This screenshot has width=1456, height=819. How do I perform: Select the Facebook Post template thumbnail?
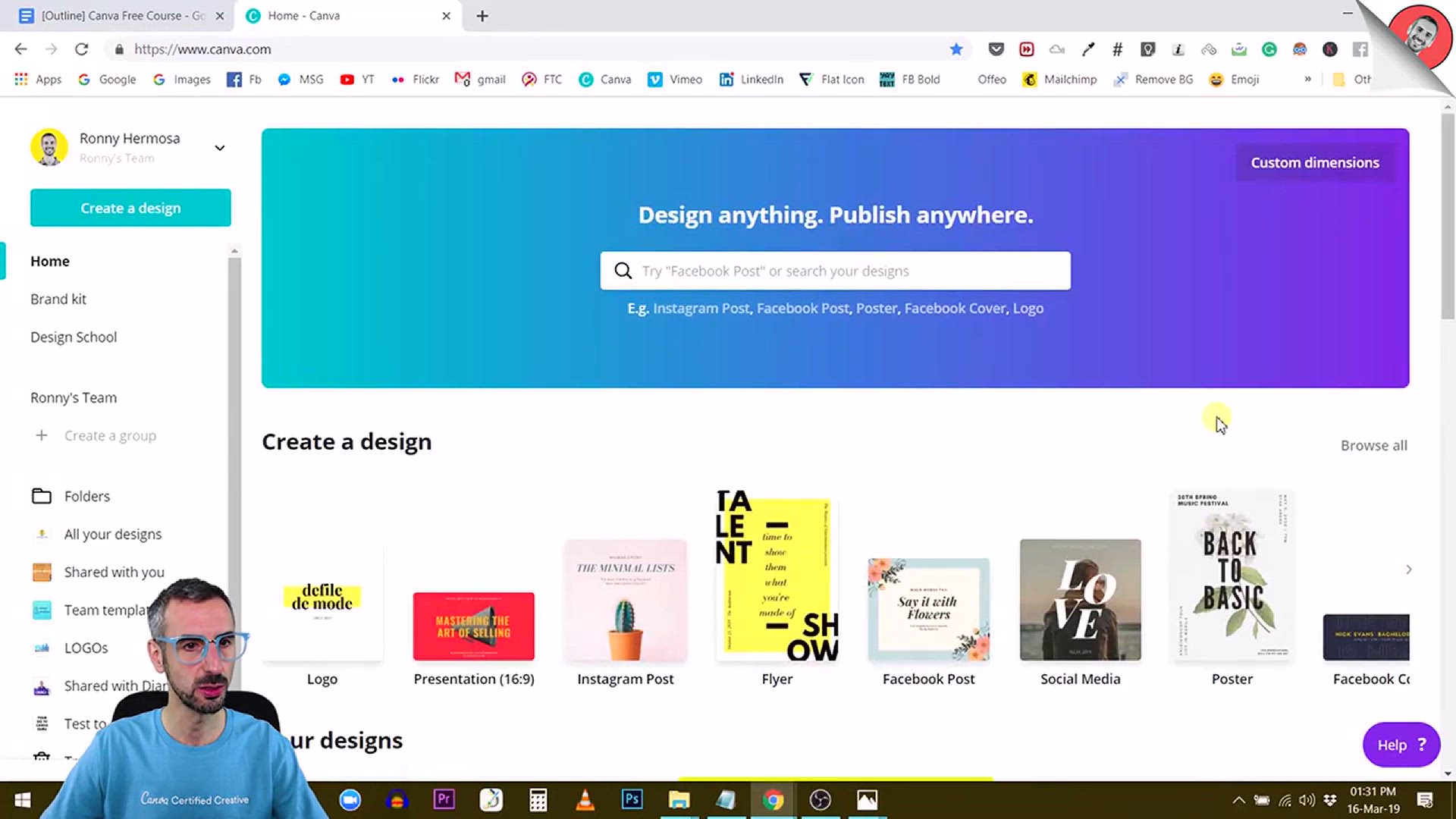click(x=929, y=610)
